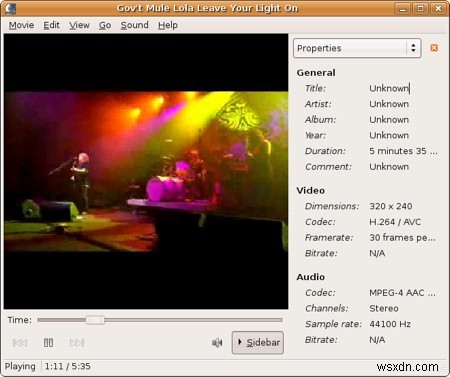This screenshot has height=377, width=450.
Task: Click the Sample rate '44100 Hz' value
Action: (390, 324)
